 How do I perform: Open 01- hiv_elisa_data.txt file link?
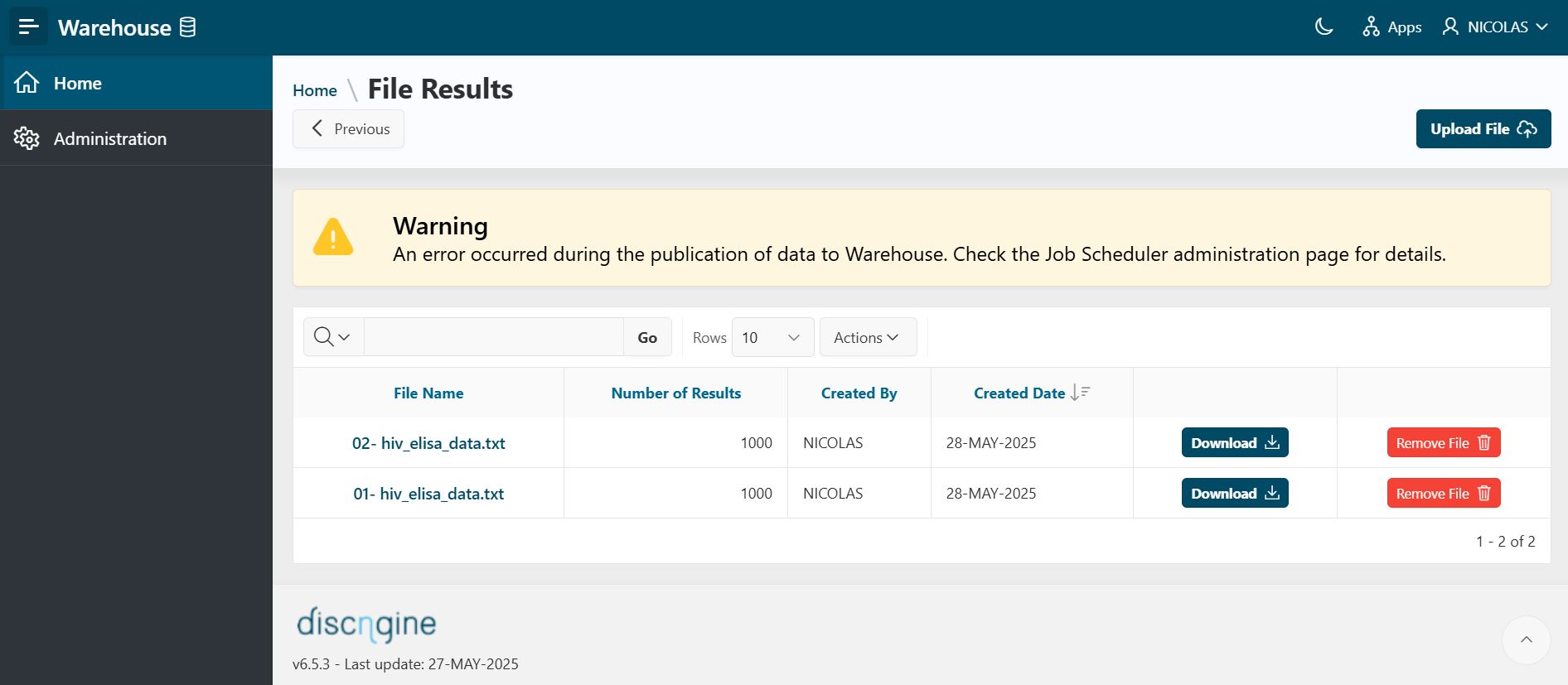tap(428, 494)
